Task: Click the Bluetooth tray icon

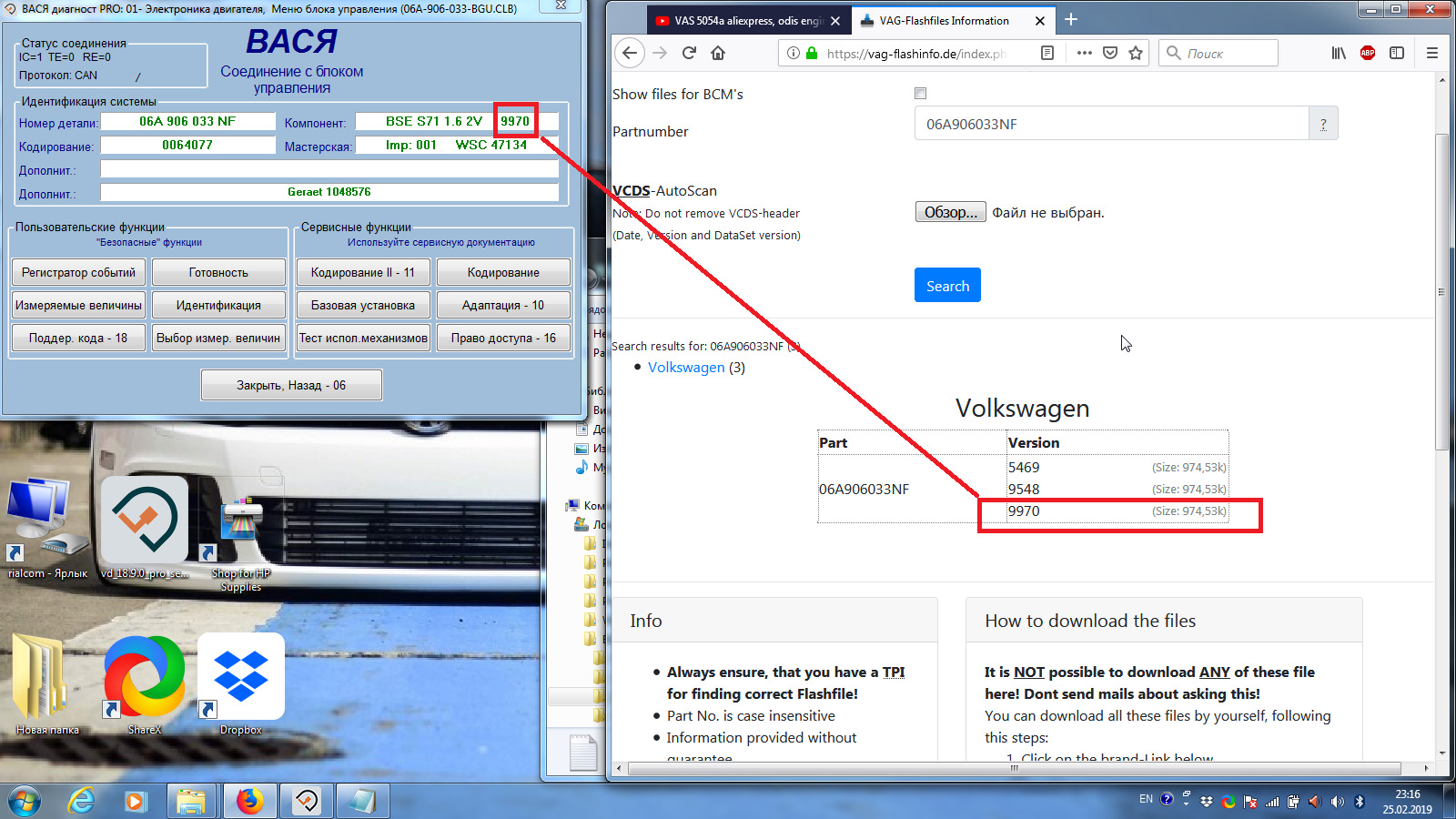Action: tap(1360, 801)
